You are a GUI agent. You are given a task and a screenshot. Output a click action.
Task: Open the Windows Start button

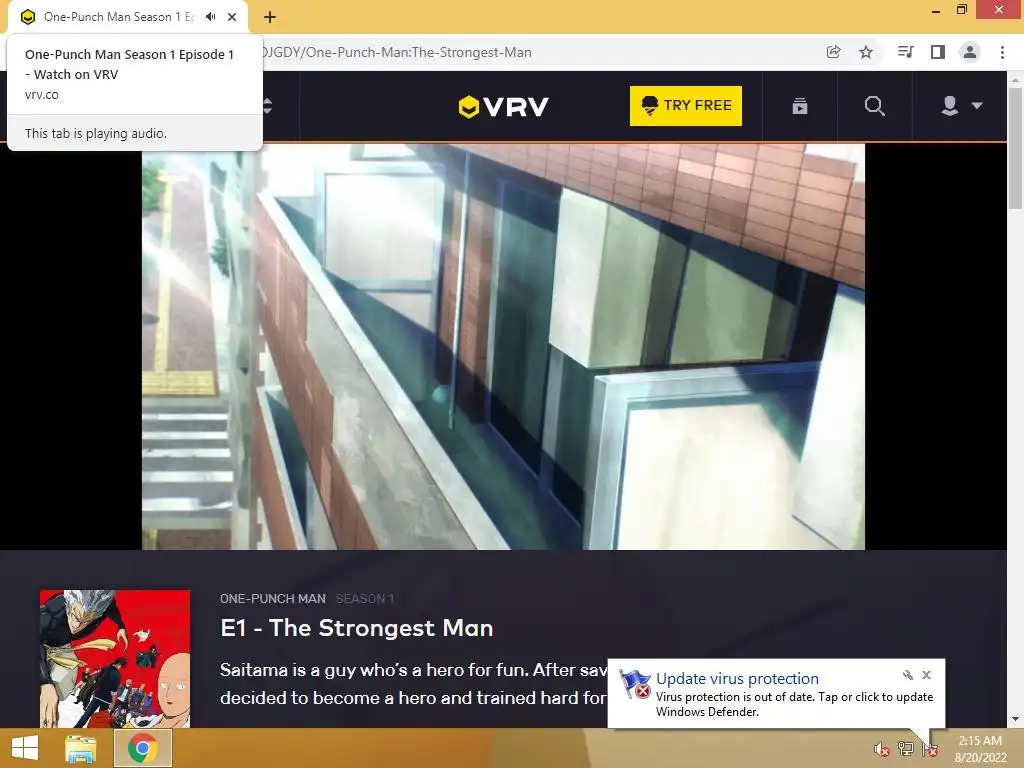point(25,748)
